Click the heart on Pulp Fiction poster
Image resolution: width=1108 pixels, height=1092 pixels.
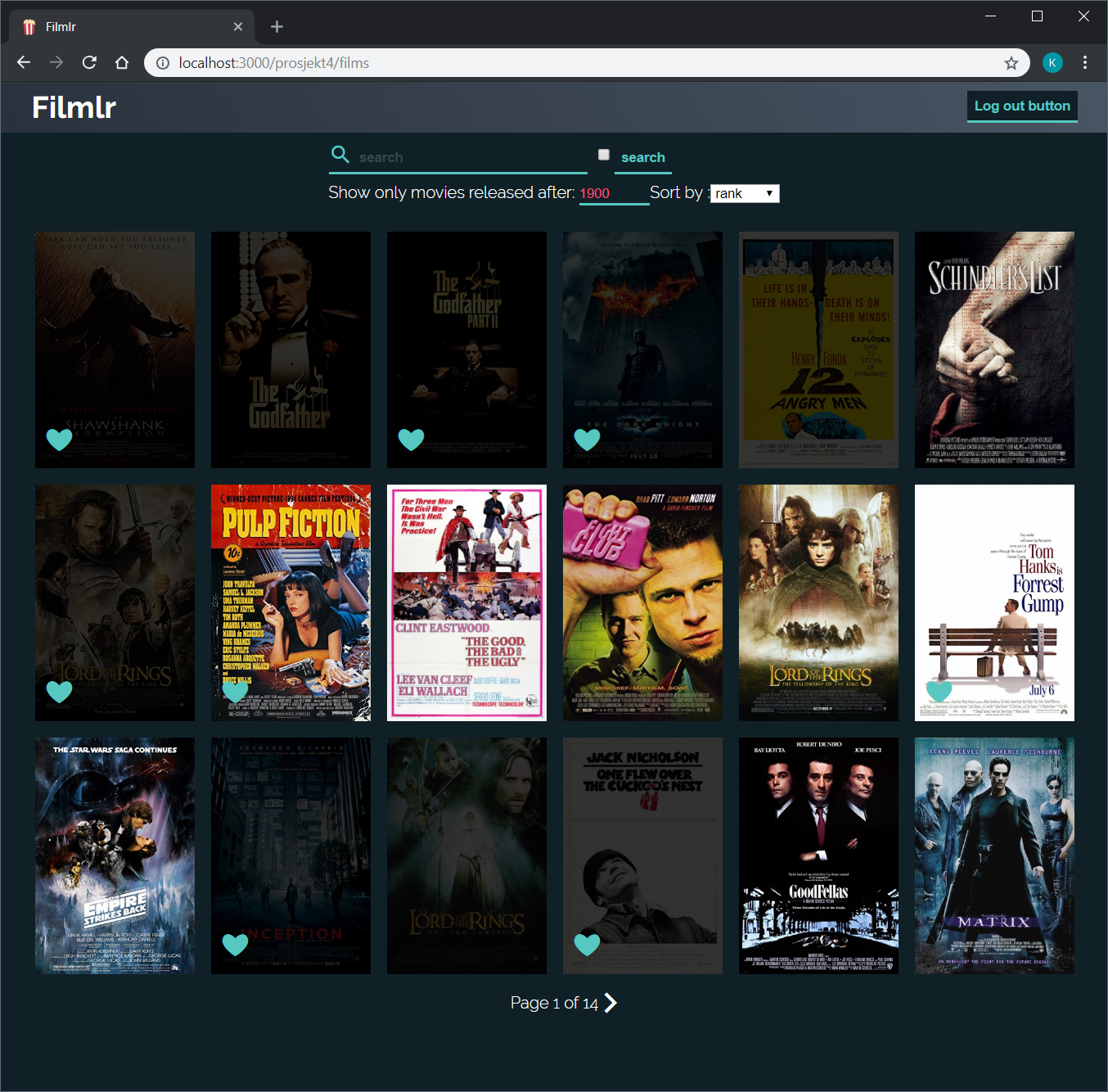[235, 692]
